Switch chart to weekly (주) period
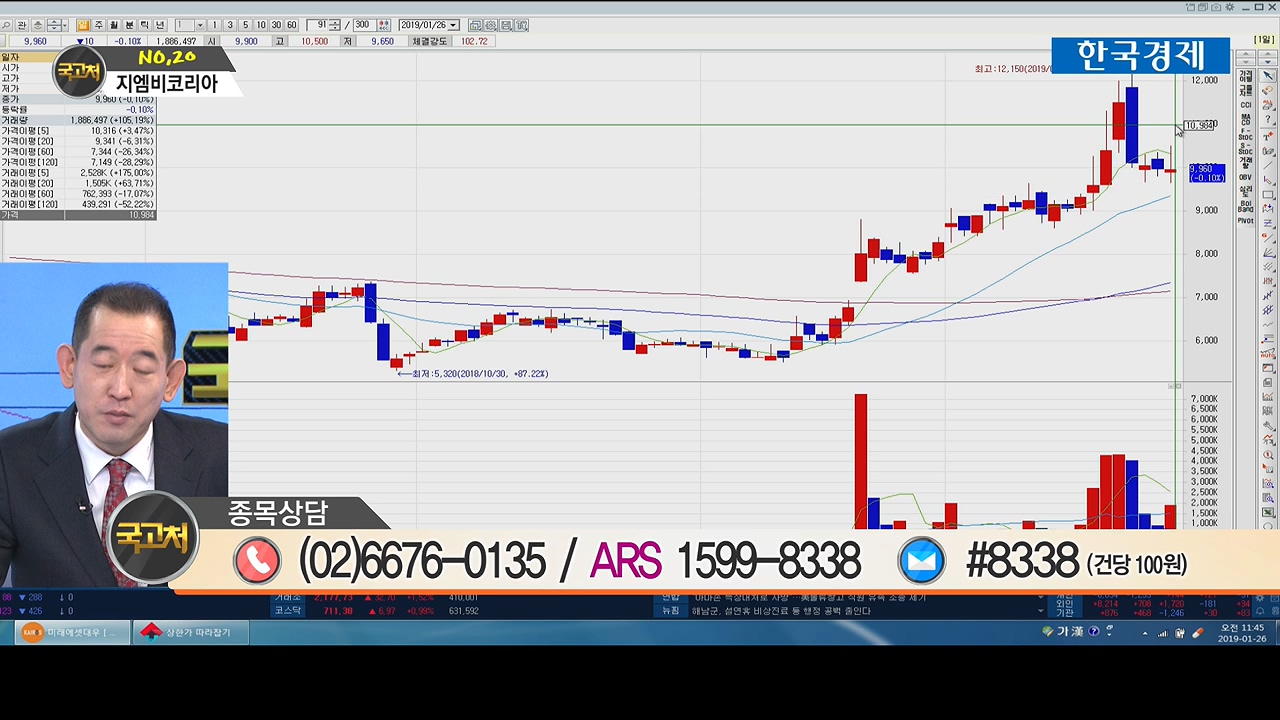The image size is (1280, 720). (x=98, y=25)
